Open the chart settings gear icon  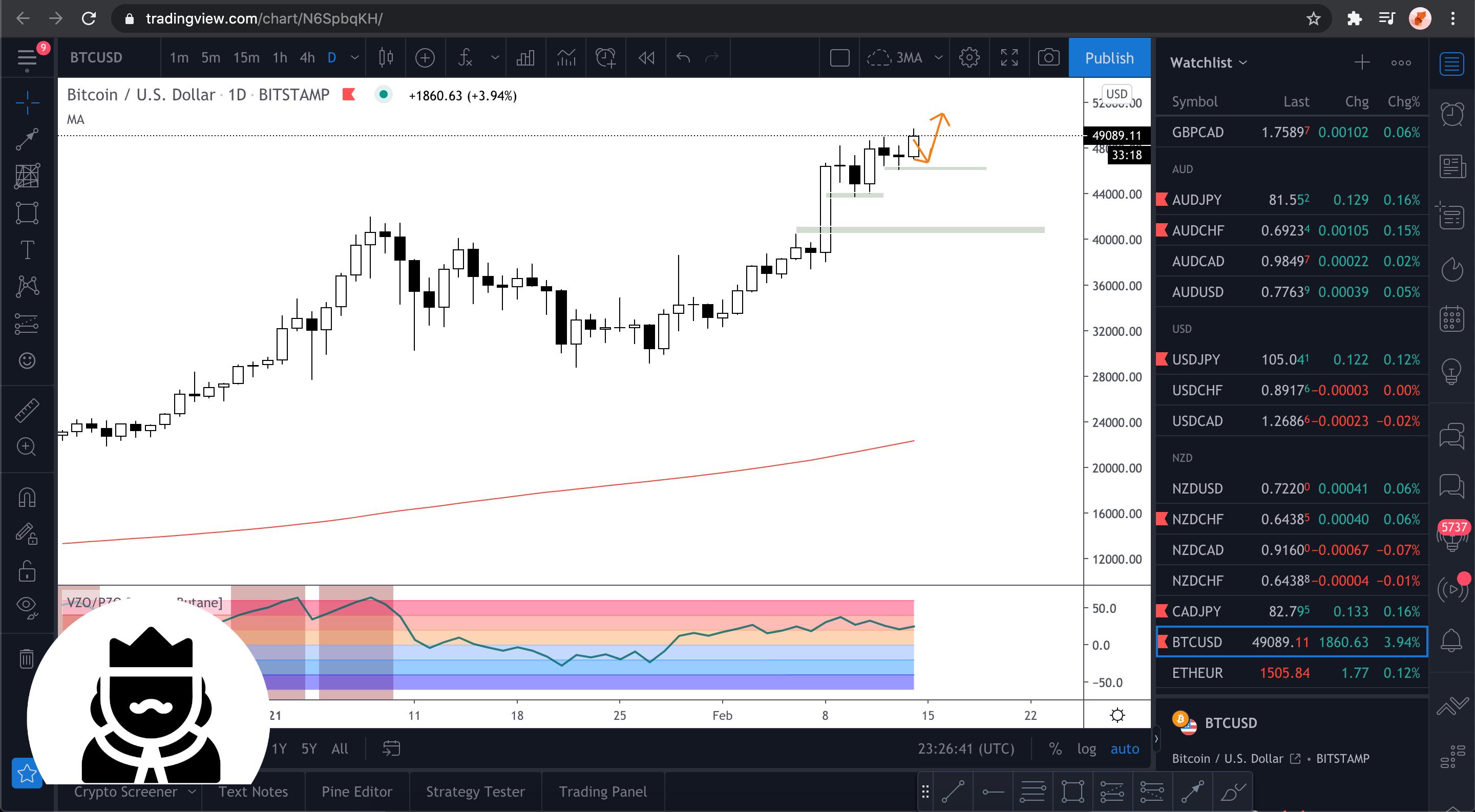(969, 58)
